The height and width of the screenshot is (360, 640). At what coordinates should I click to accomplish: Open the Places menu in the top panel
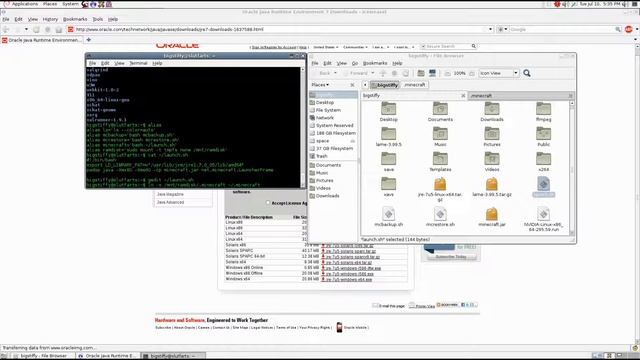pyautogui.click(x=50, y=4)
